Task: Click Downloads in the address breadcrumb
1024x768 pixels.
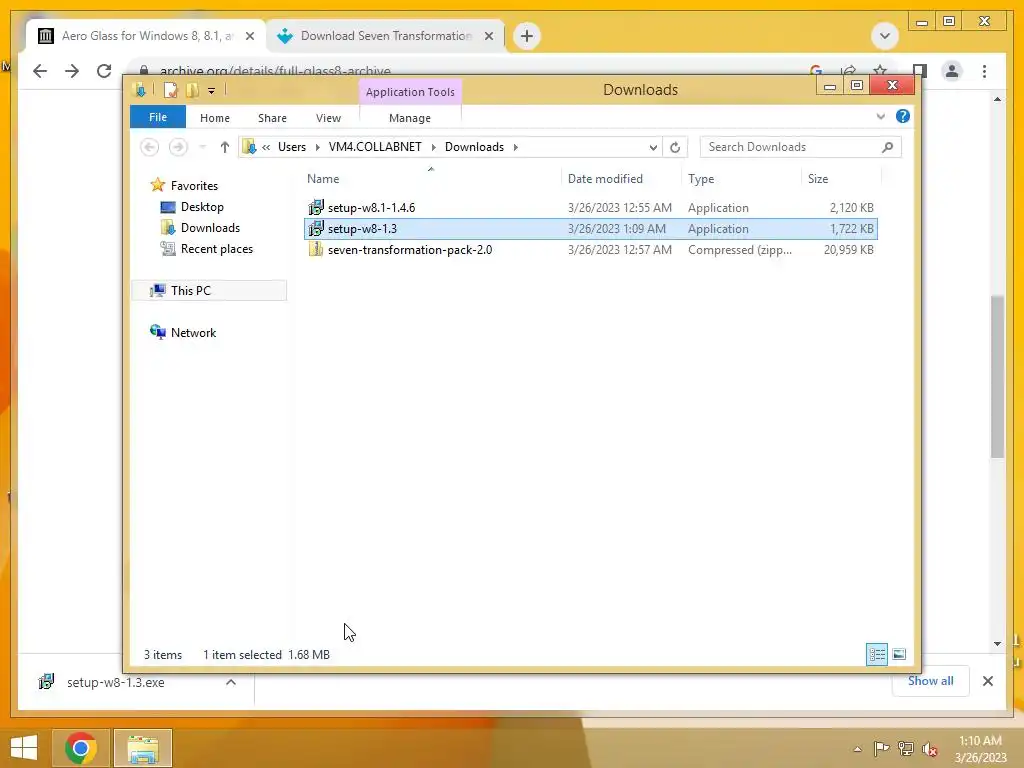Action: click(474, 147)
